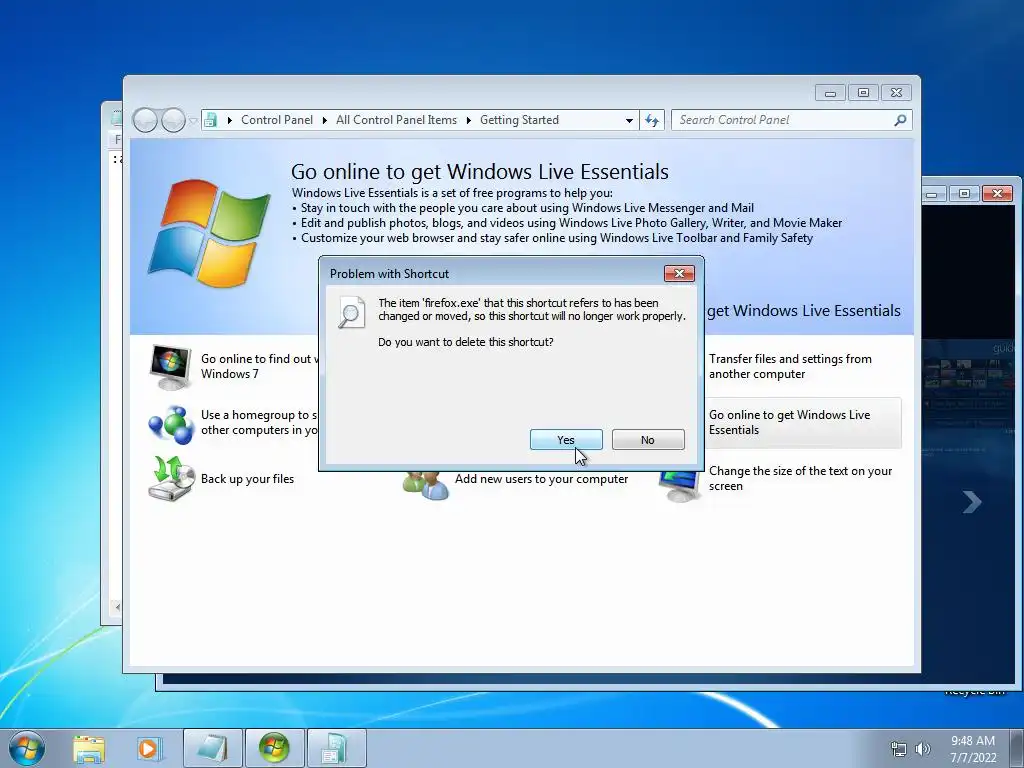
Task: Minimize the dark background window on the right
Action: pyautogui.click(x=933, y=193)
